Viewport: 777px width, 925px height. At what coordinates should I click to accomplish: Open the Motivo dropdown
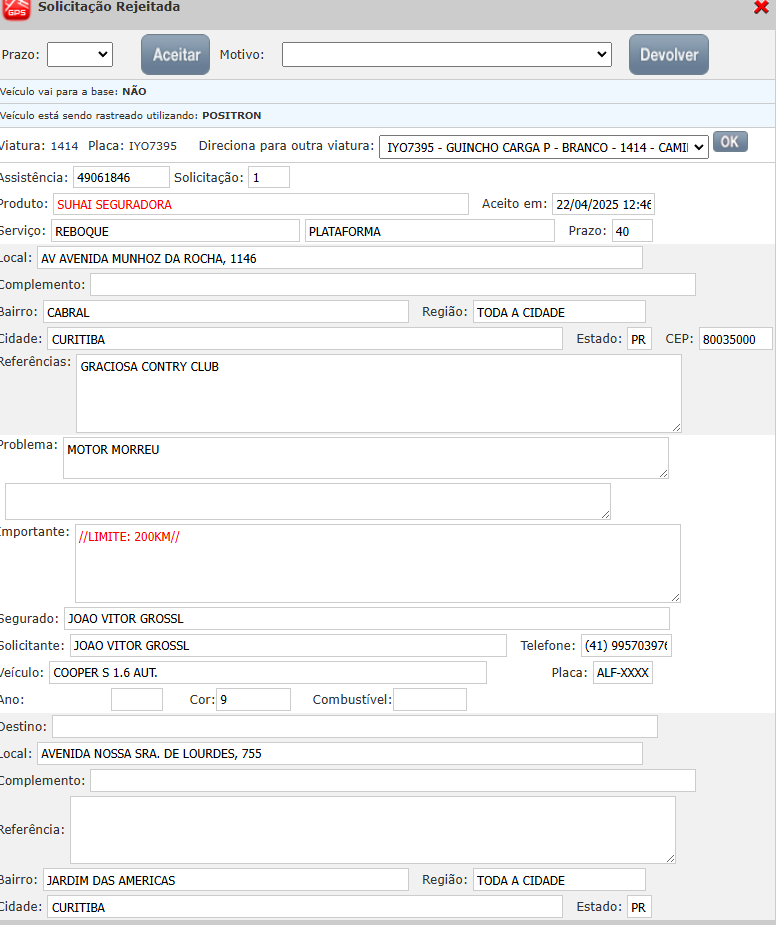447,54
